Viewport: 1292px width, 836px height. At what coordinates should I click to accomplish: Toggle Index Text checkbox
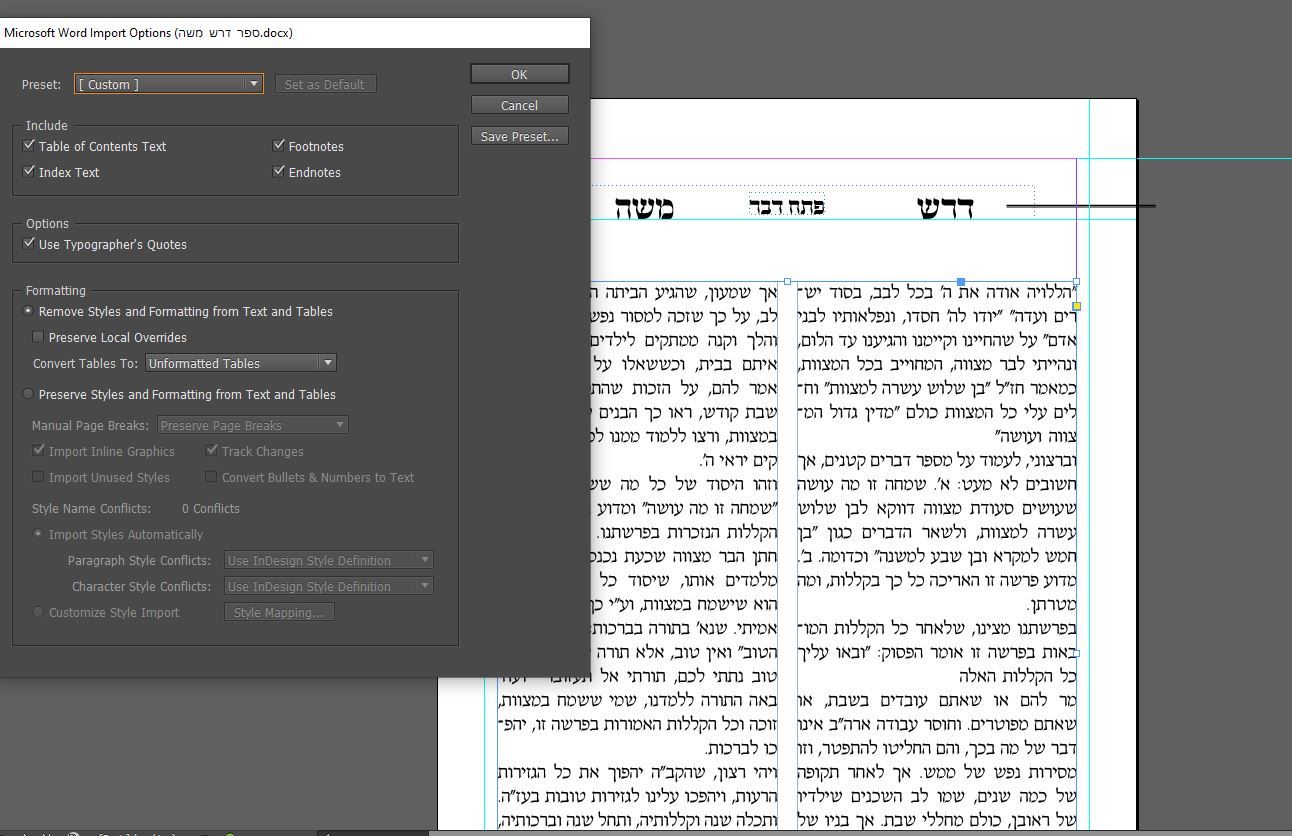(x=29, y=172)
